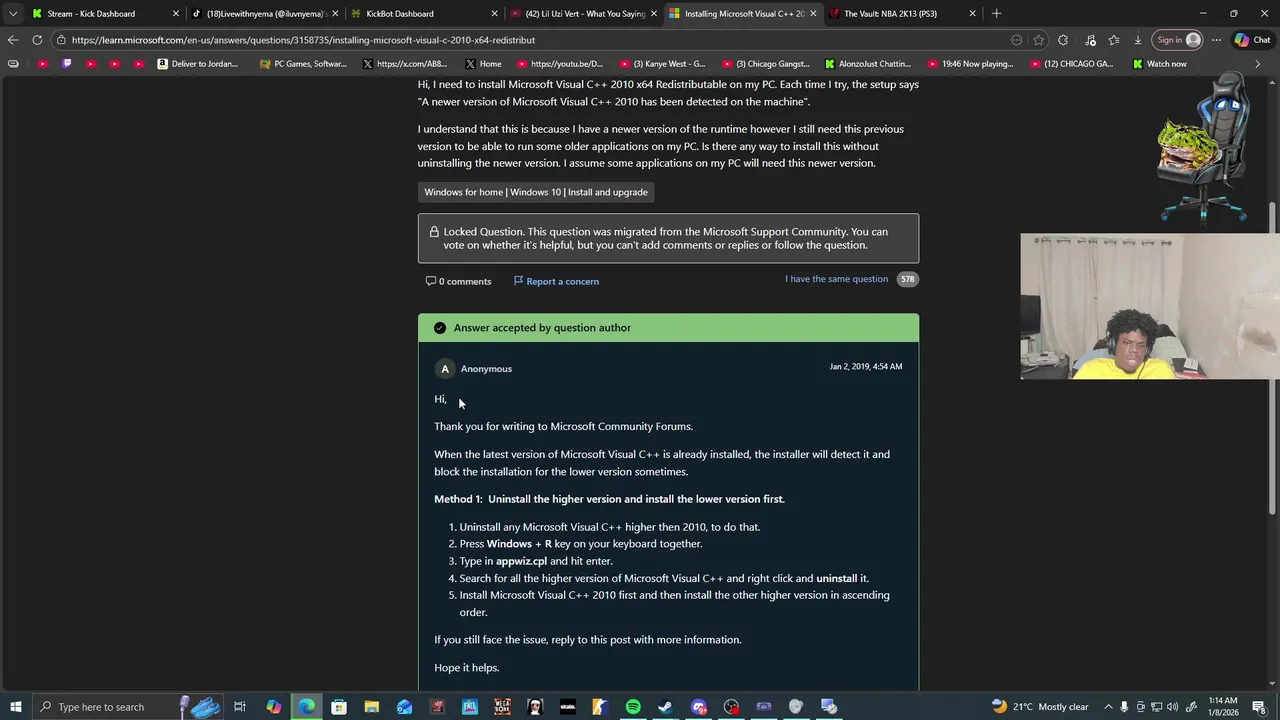This screenshot has height=720, width=1280.
Task: Click the Jan 2, 2019 timestamp
Action: pyautogui.click(x=866, y=367)
